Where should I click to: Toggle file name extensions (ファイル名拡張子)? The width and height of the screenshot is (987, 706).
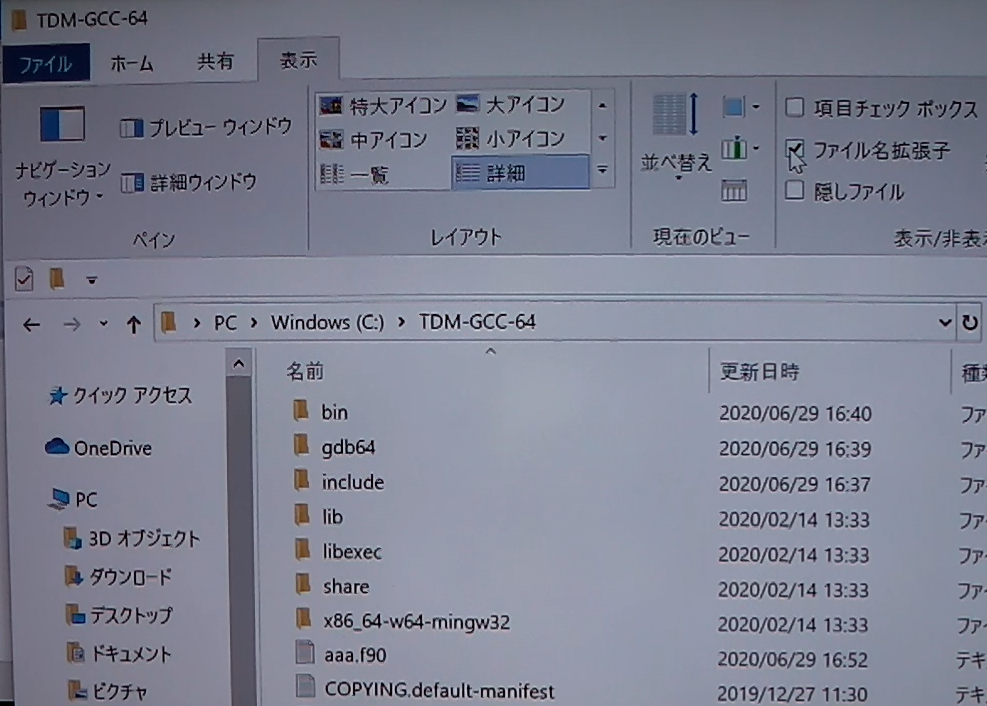tap(794, 150)
